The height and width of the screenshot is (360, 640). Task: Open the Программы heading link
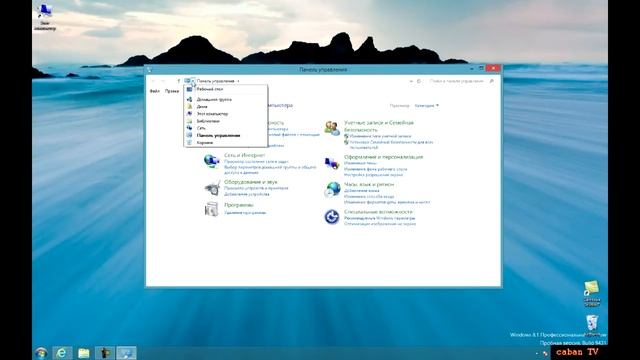click(239, 205)
